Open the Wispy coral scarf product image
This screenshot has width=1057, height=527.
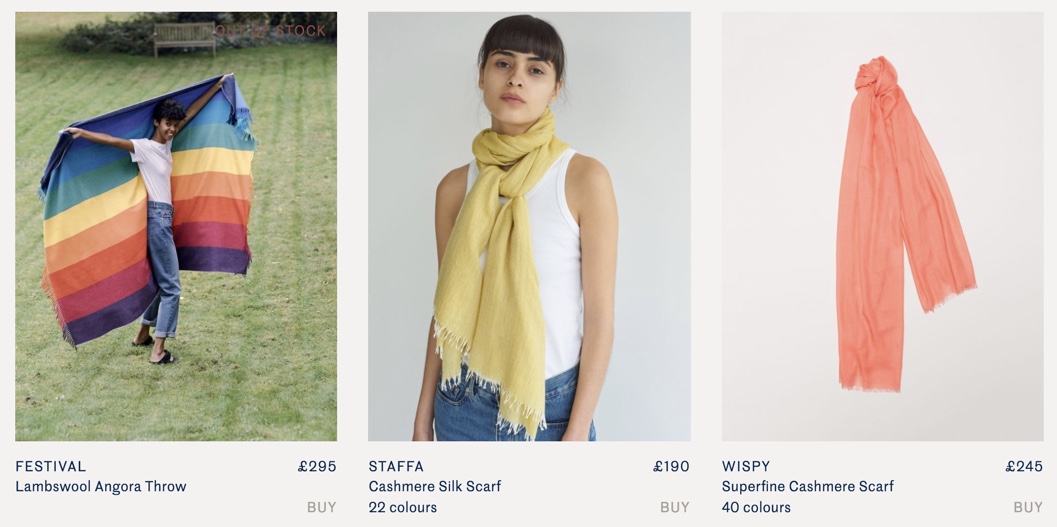(882, 226)
